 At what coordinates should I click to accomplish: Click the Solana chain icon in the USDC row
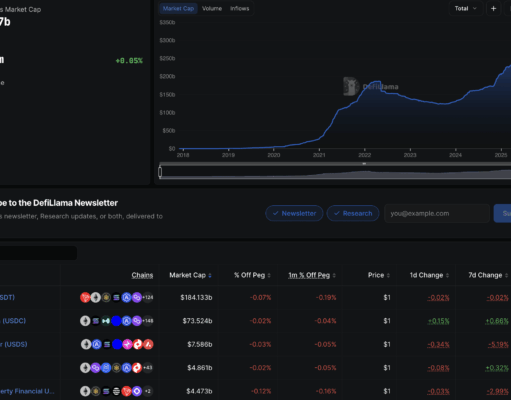click(96, 321)
